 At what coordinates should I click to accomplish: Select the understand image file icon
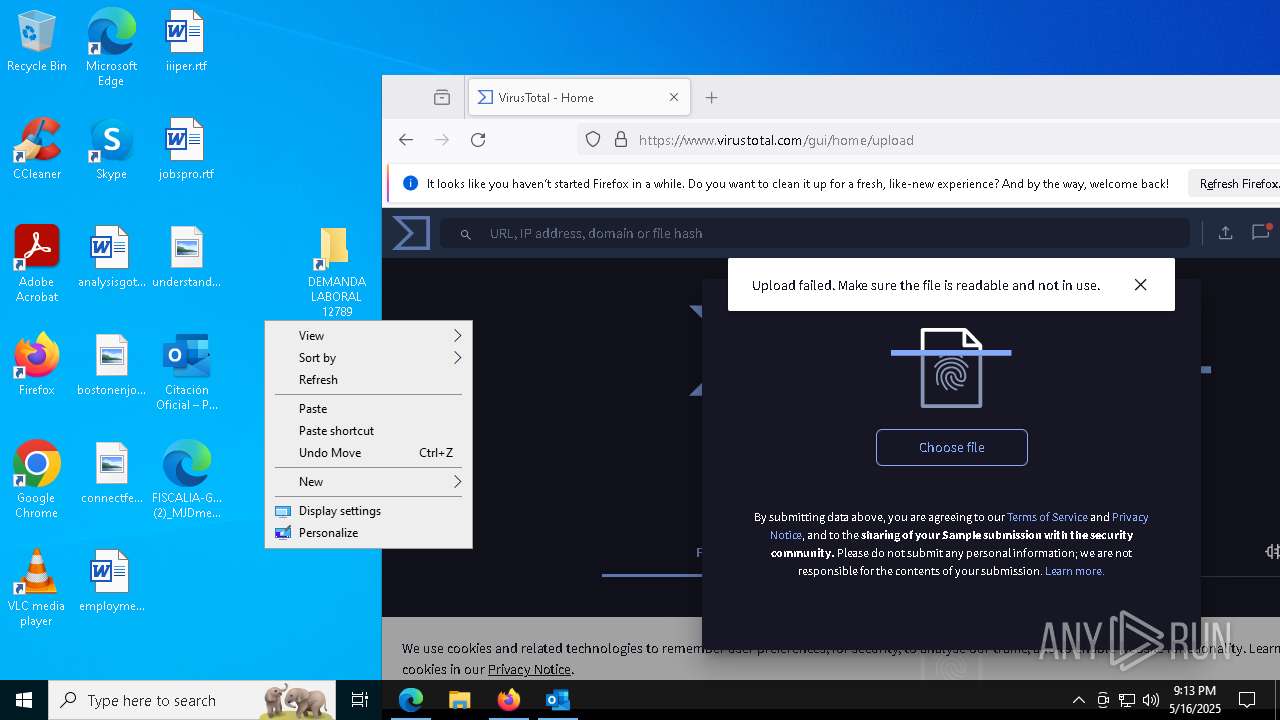pyautogui.click(x=185, y=258)
